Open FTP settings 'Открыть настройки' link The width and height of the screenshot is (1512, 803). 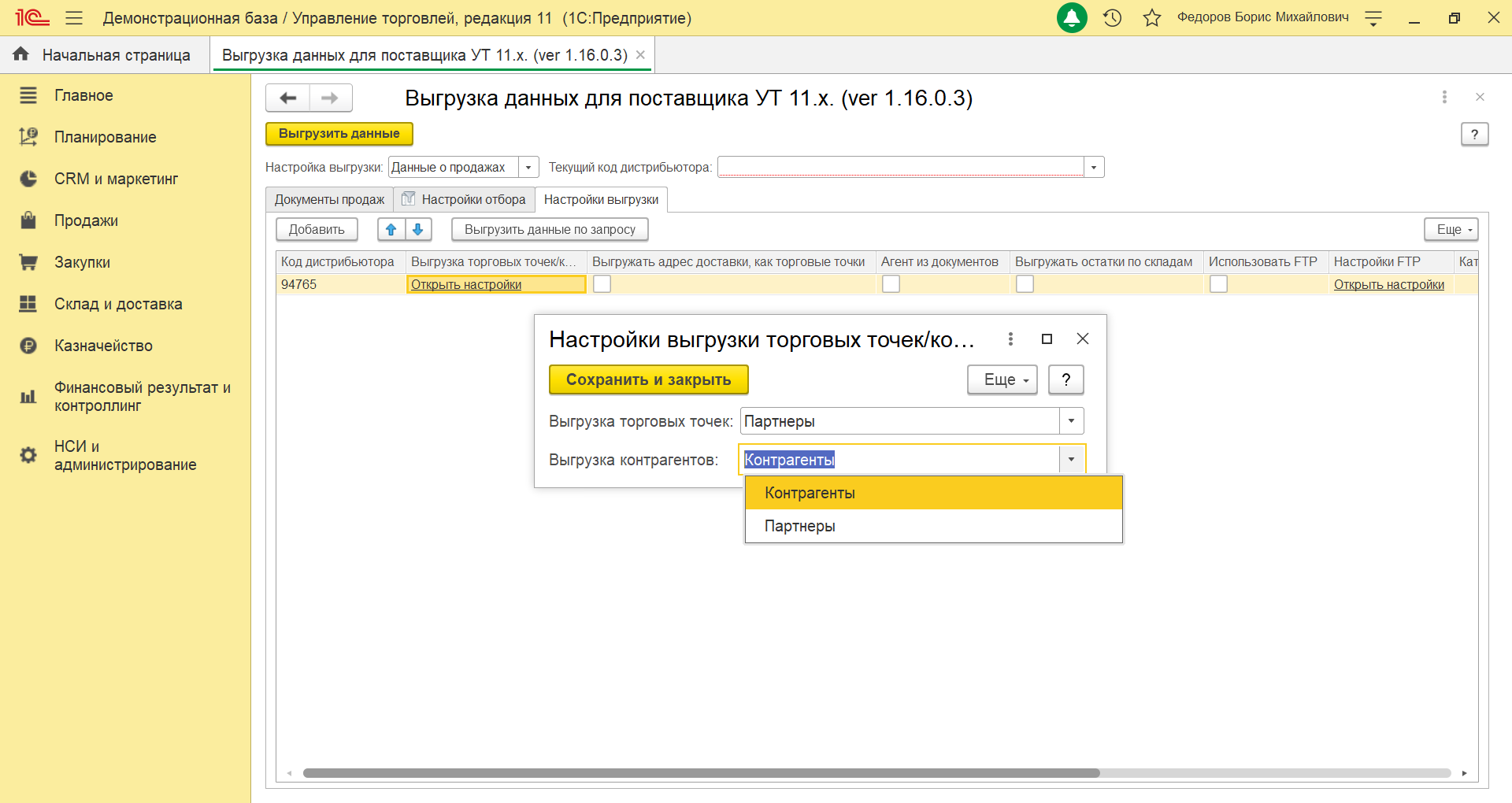pyautogui.click(x=1388, y=284)
